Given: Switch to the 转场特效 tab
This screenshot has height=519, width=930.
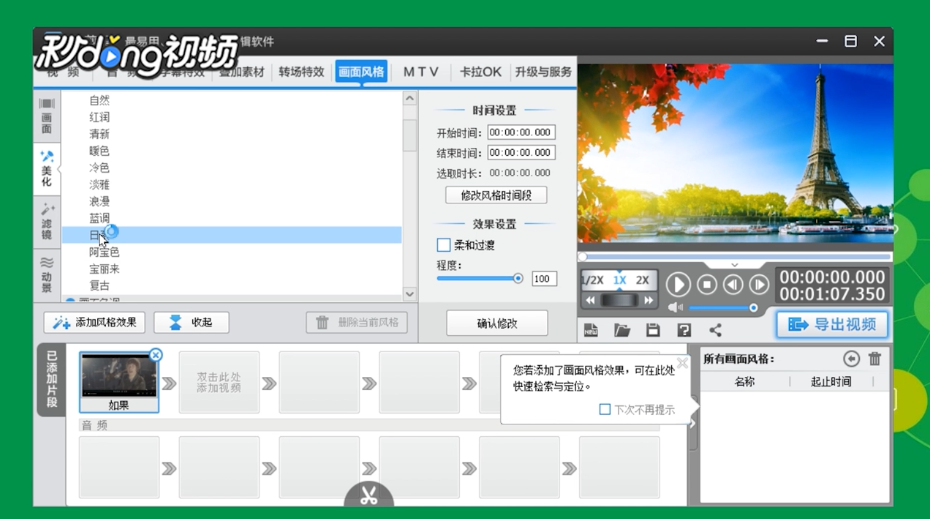Looking at the screenshot, I should click(x=301, y=72).
